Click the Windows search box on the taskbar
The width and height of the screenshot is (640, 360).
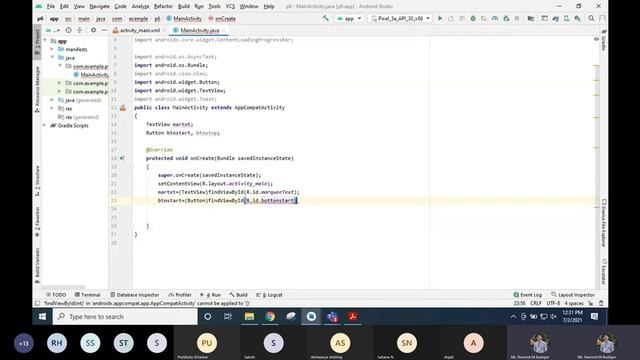pos(125,317)
